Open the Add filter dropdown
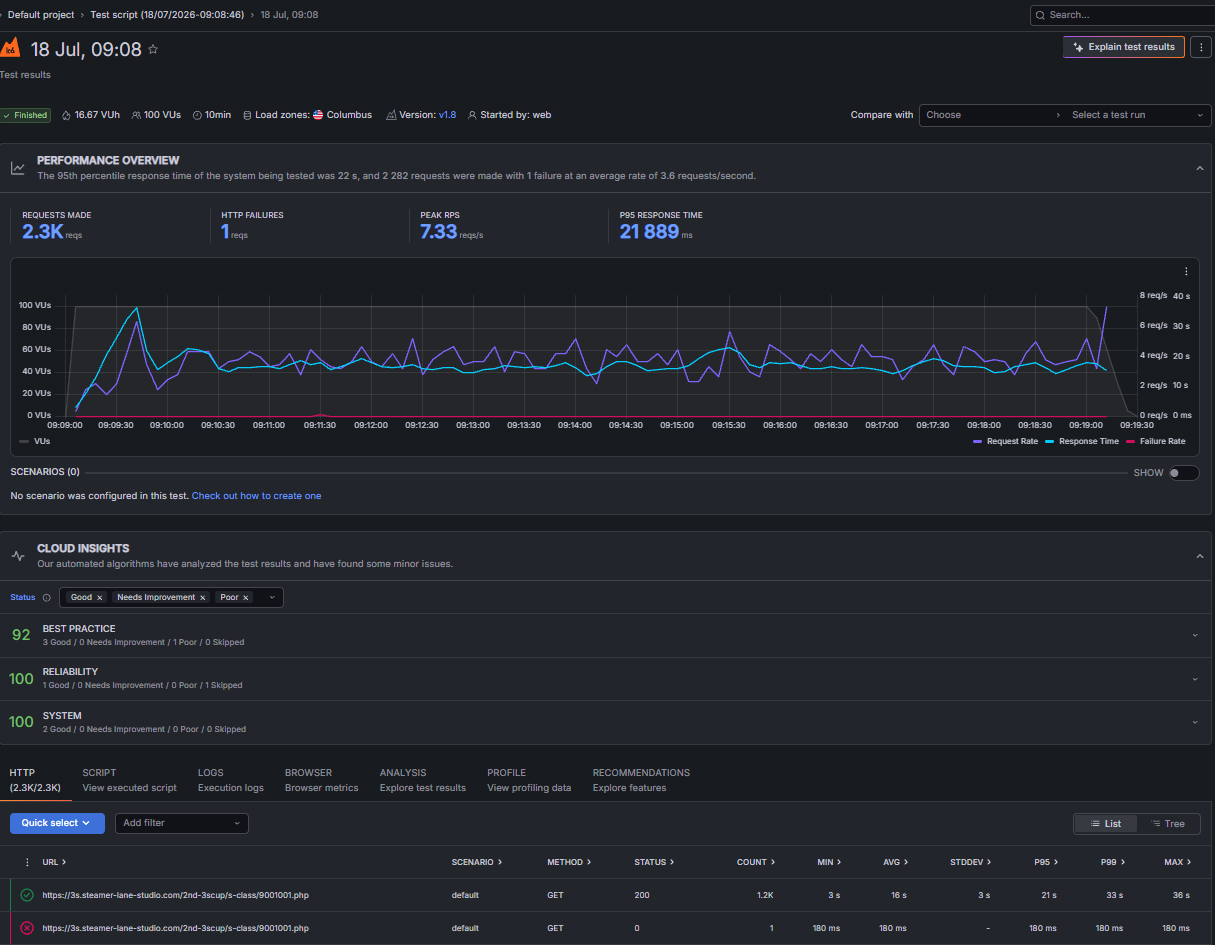This screenshot has height=945, width=1215. point(182,823)
